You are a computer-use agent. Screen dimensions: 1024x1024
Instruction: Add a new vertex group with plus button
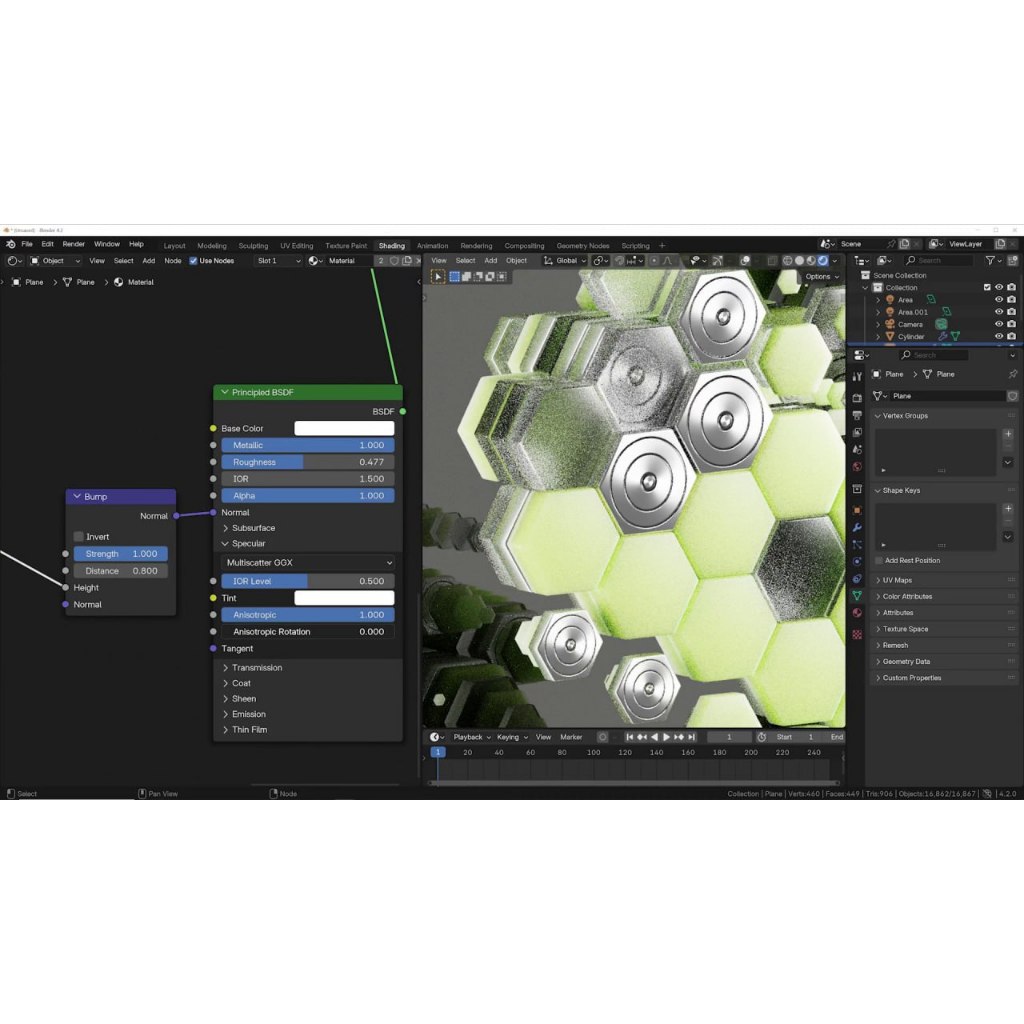tap(1007, 434)
